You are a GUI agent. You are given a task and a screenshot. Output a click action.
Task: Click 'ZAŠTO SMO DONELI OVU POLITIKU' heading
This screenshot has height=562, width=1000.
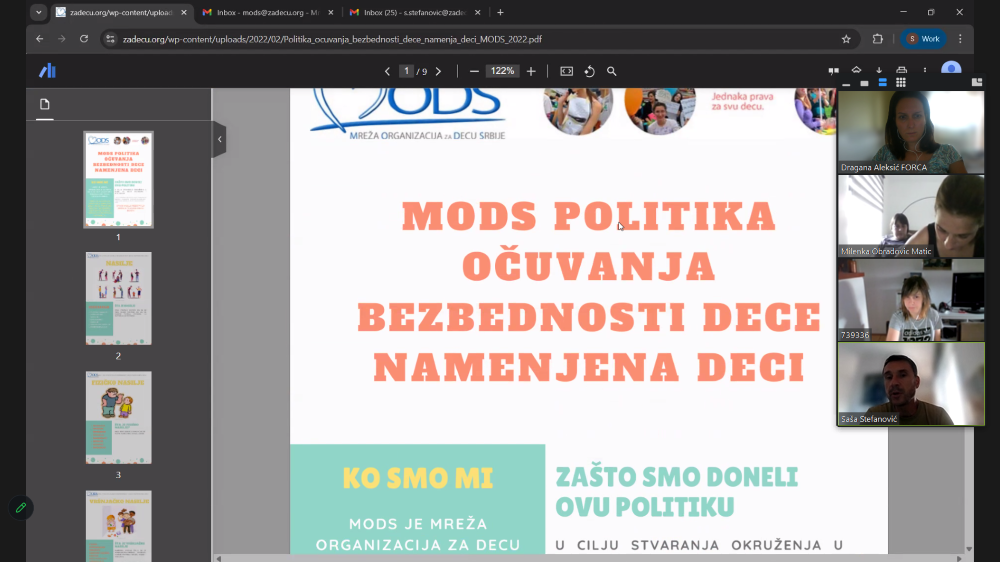click(677, 492)
